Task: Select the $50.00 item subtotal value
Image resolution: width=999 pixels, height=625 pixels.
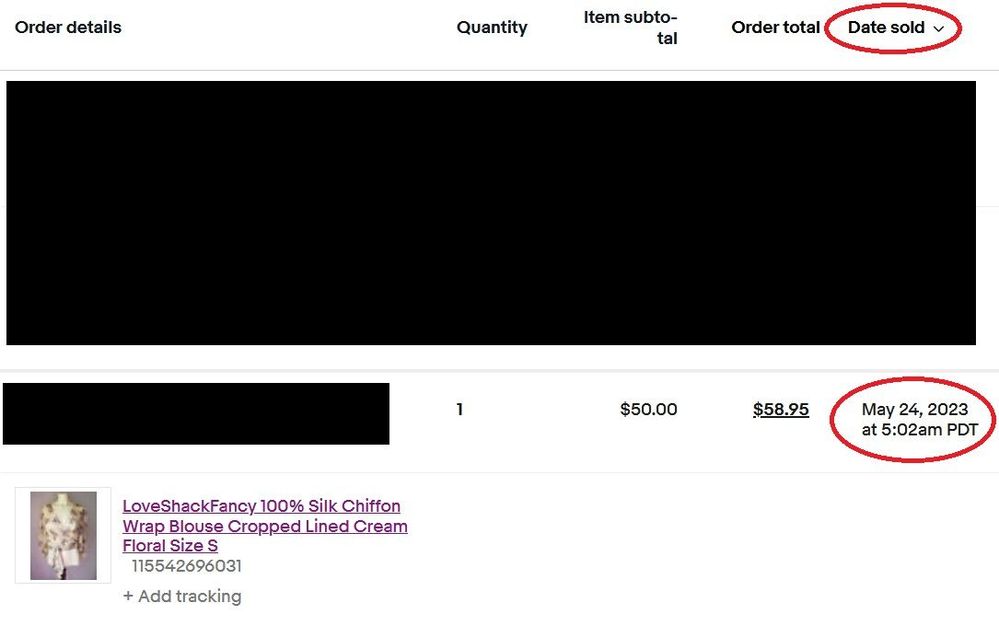Action: point(648,409)
